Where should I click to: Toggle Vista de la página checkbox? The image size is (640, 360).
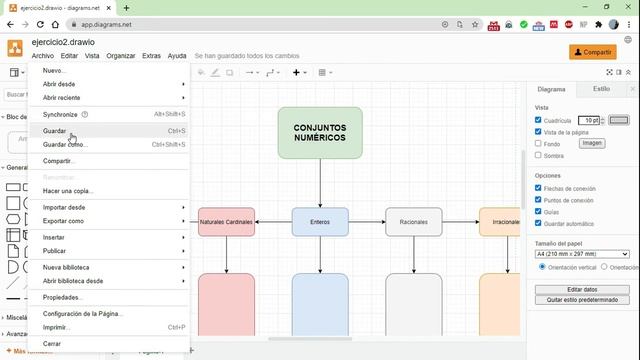[538, 132]
